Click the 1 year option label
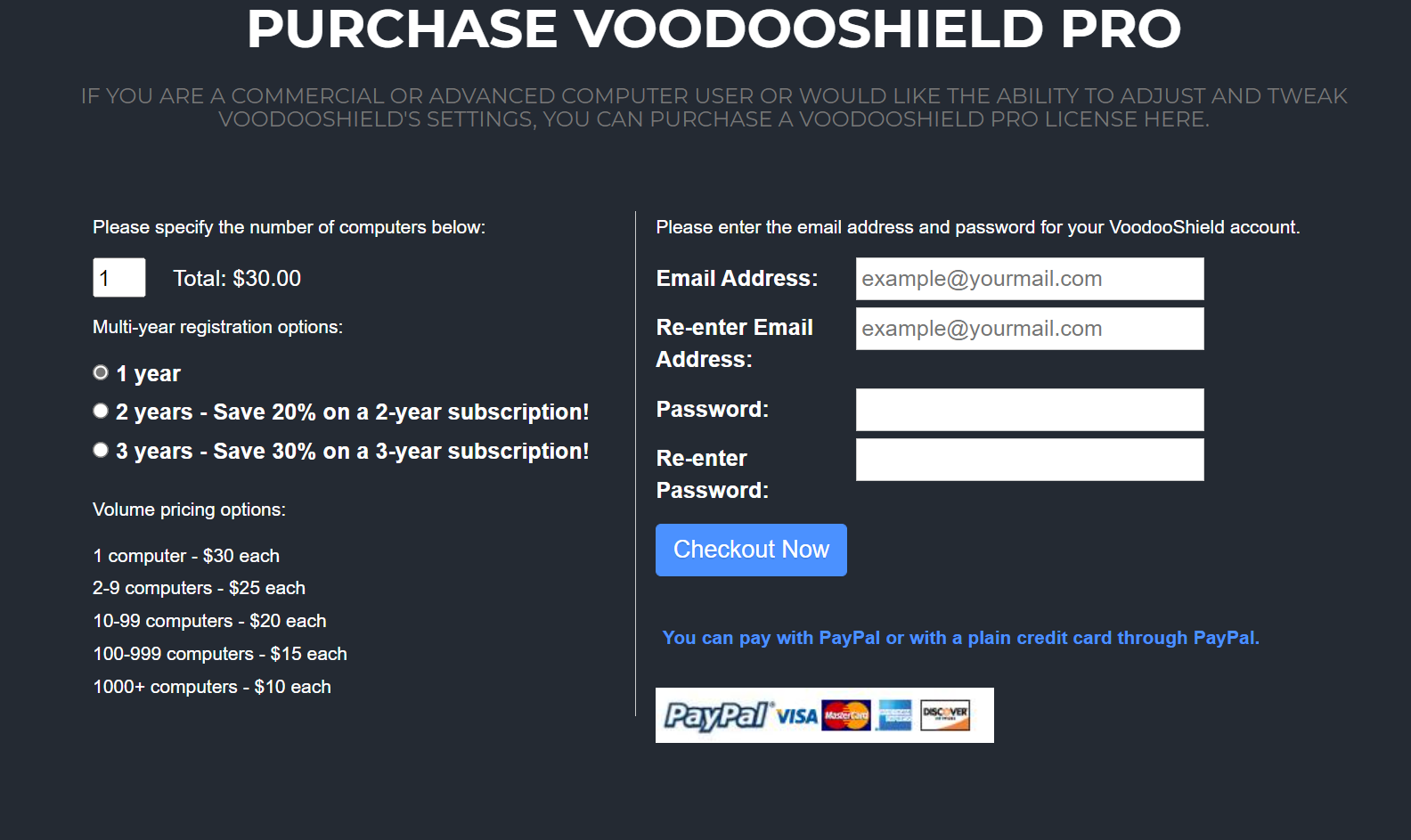1411x840 pixels. (148, 374)
